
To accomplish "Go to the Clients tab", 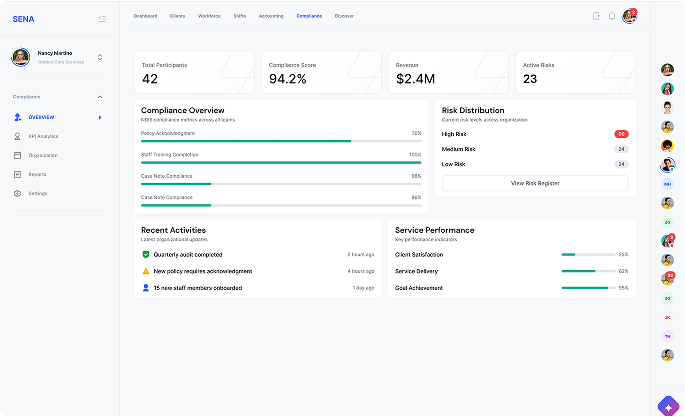I will click(x=177, y=16).
